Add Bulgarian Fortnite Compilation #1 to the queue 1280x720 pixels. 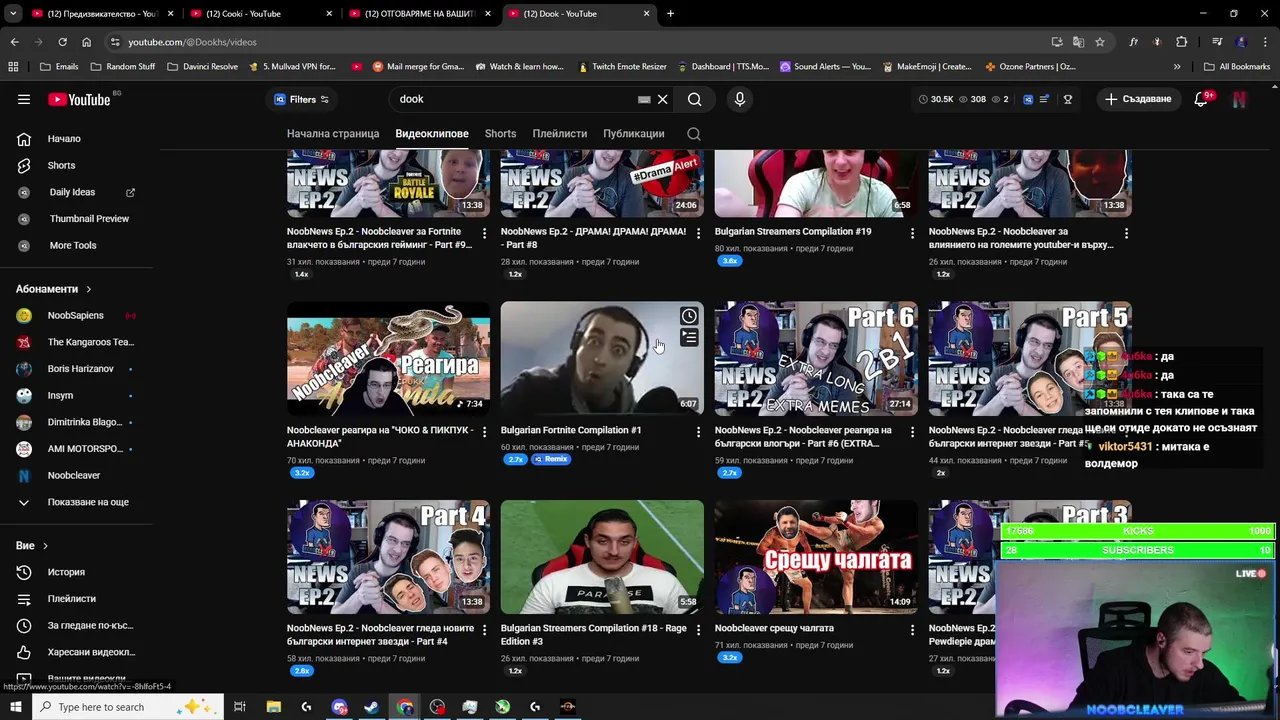point(689,338)
